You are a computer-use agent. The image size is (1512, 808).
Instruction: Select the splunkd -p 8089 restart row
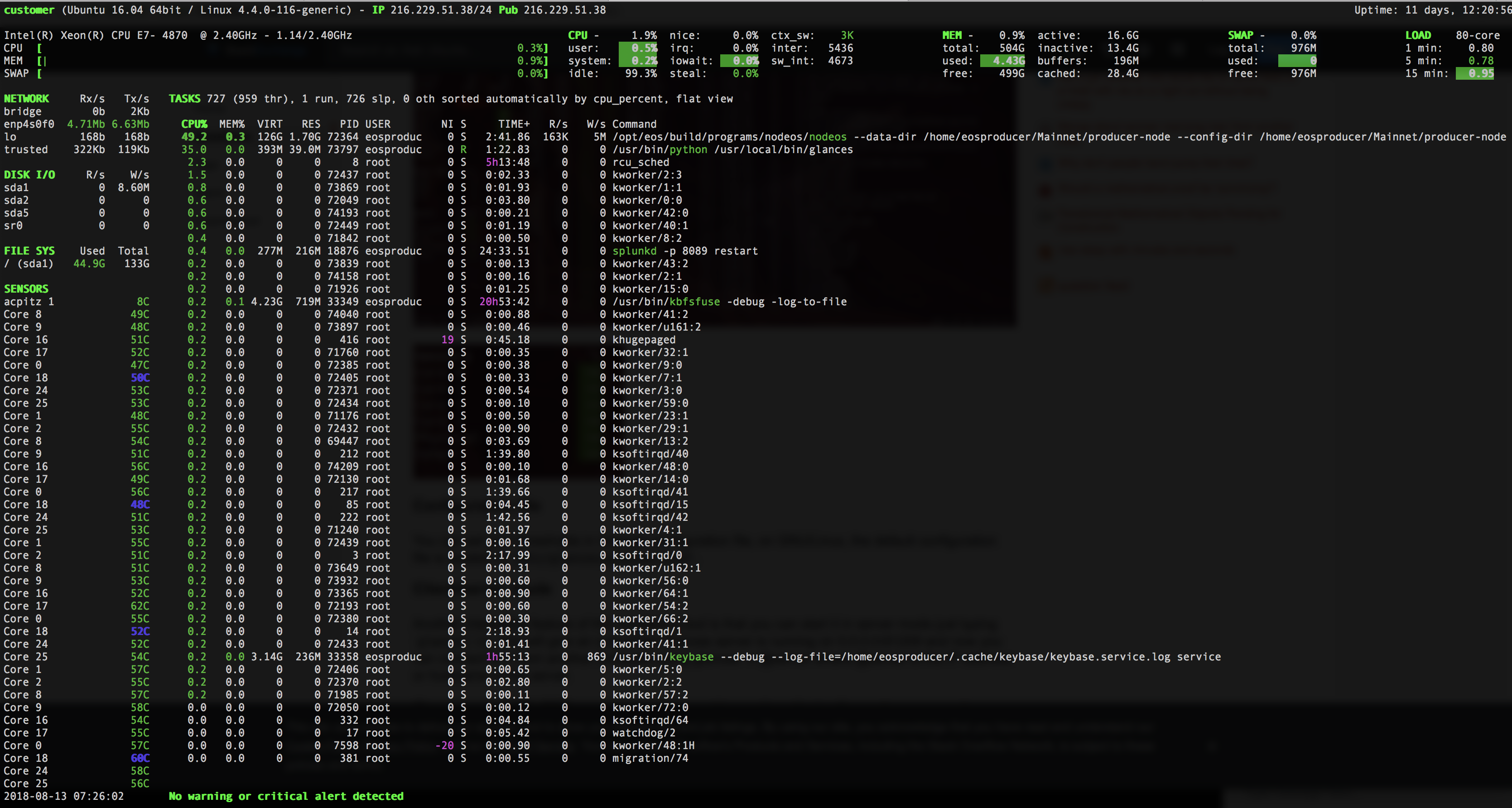pos(472,251)
